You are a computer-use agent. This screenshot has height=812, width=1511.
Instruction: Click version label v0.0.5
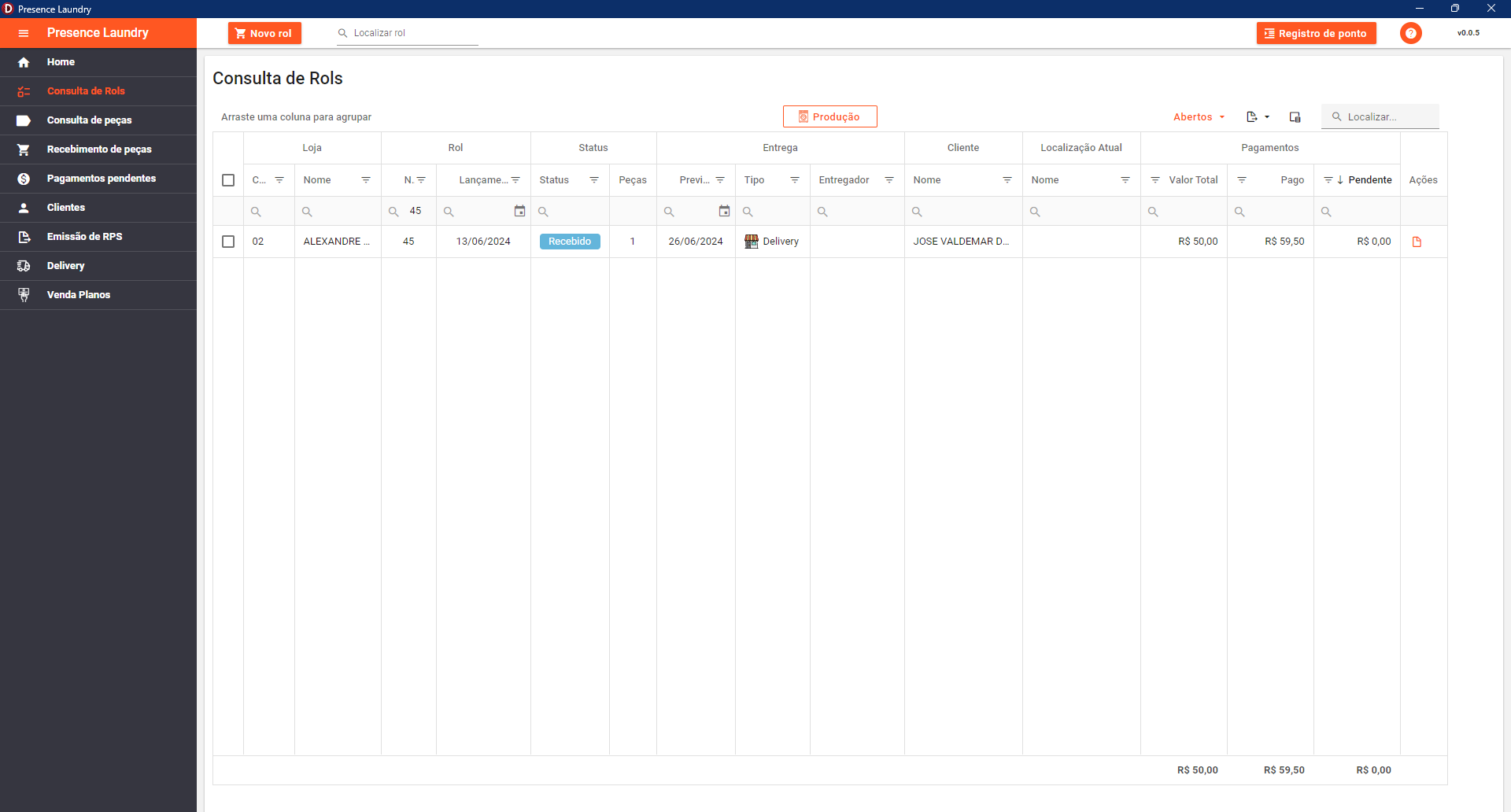coord(1469,33)
